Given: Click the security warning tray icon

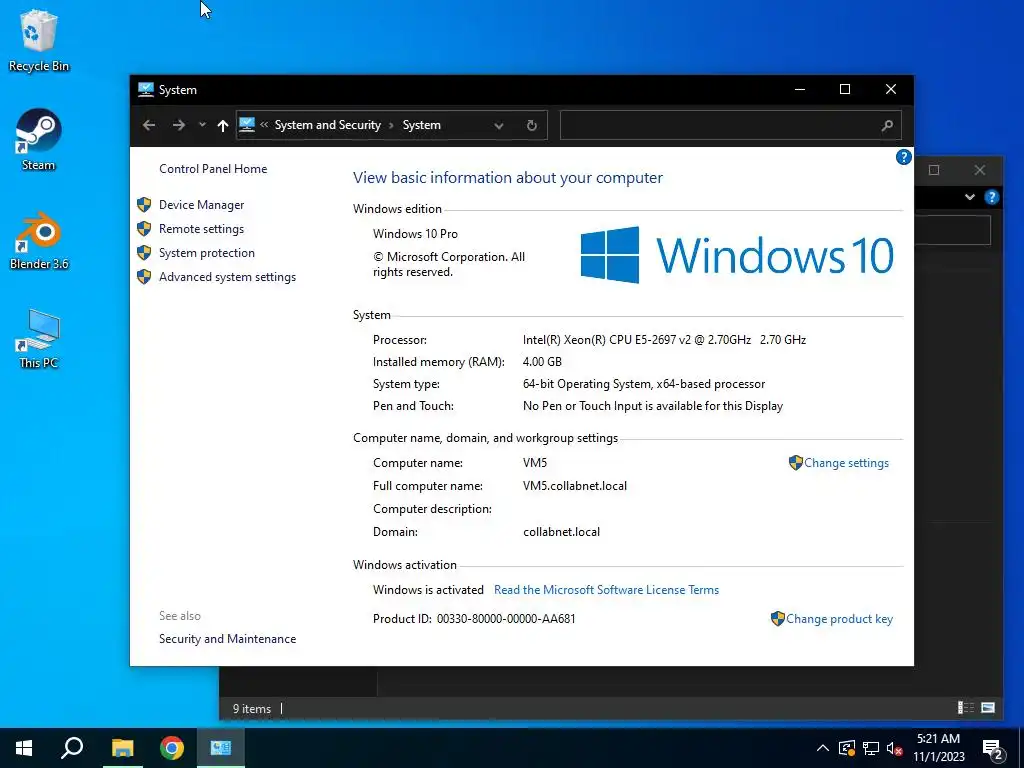Looking at the screenshot, I should click(x=847, y=748).
